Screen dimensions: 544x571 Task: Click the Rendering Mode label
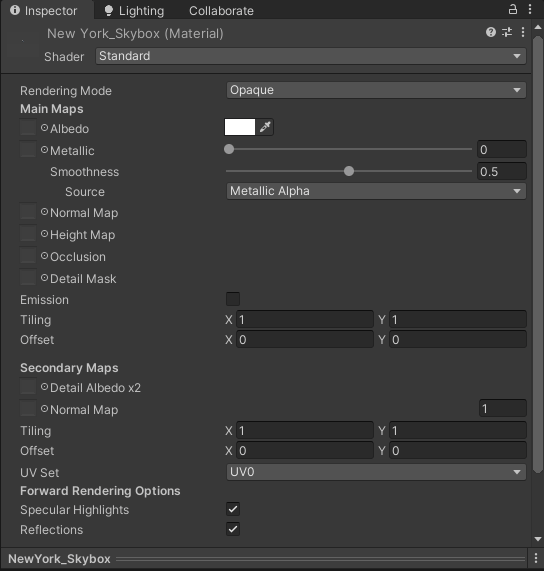click(66, 91)
